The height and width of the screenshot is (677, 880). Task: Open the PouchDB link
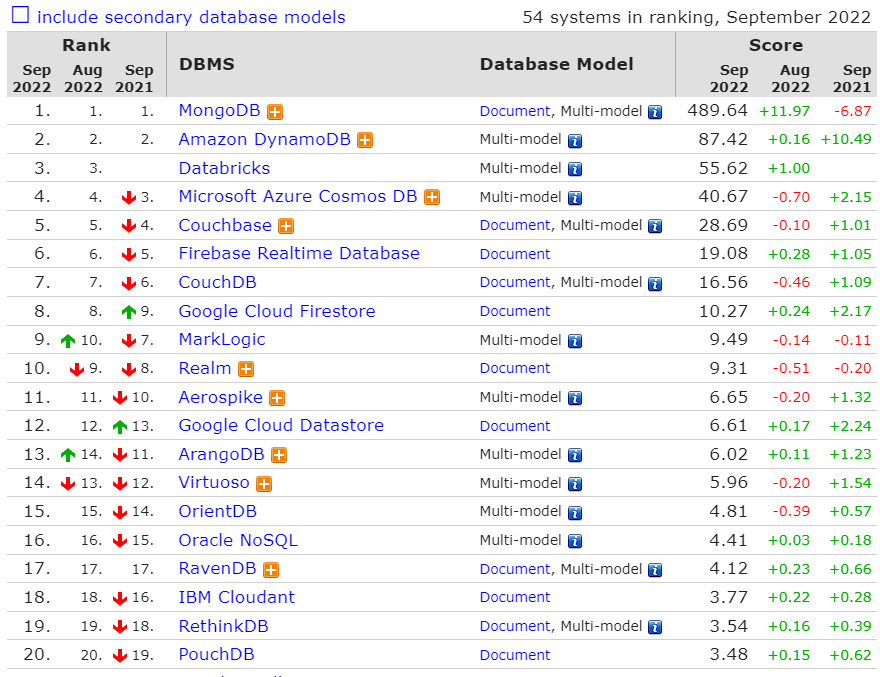coord(217,655)
